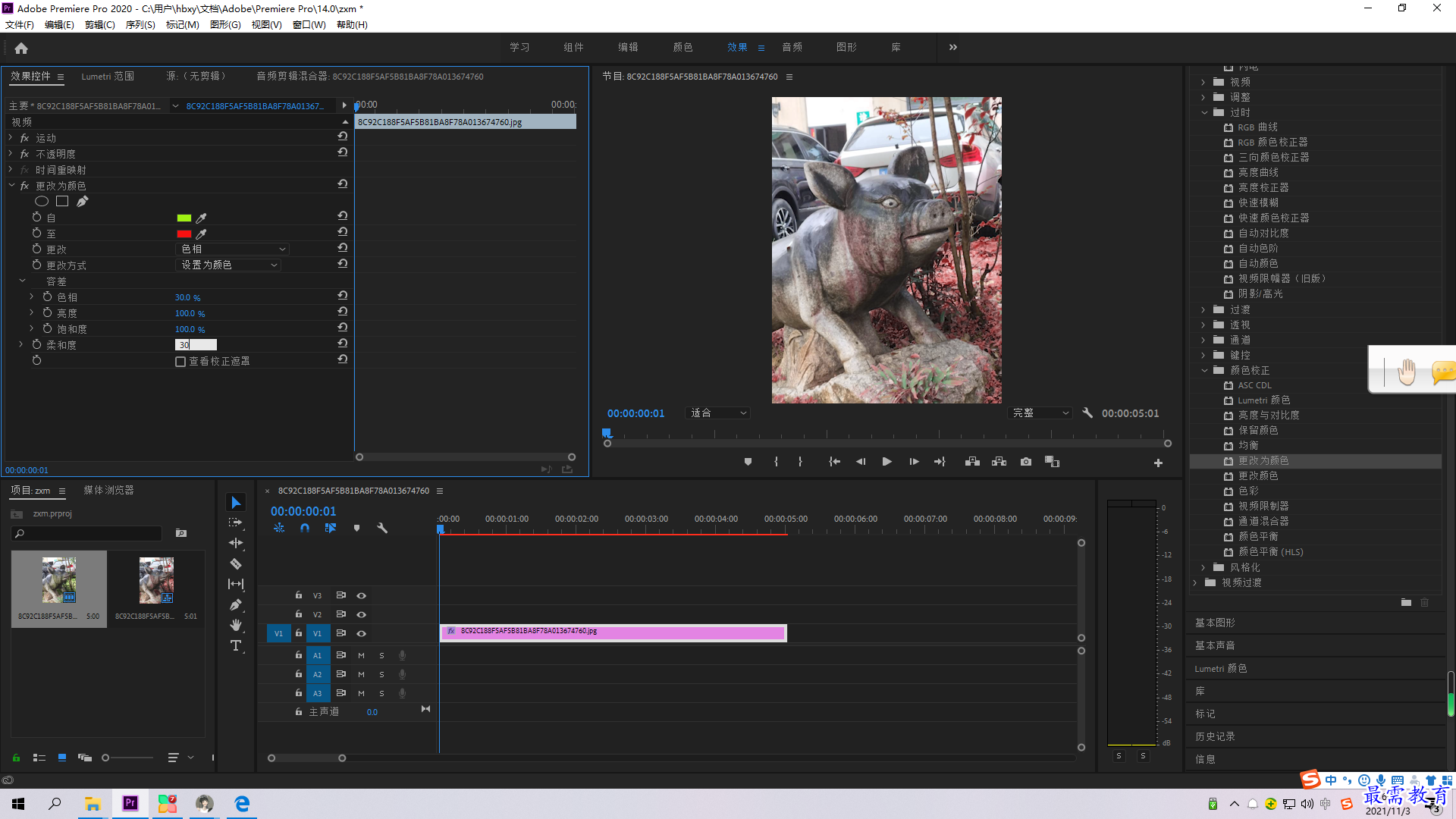
Task: Toggle animation stopwatch for 色相
Action: pyautogui.click(x=47, y=297)
